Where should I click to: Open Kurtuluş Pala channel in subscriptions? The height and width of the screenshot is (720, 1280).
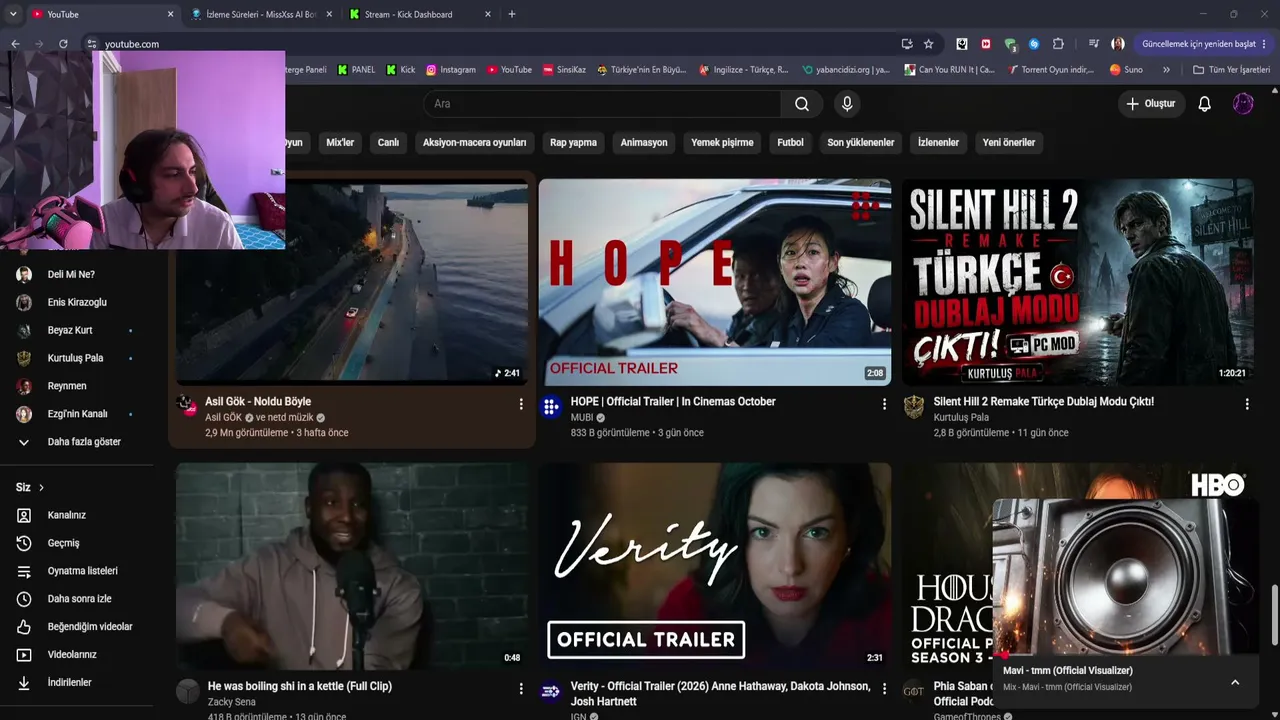77,358
